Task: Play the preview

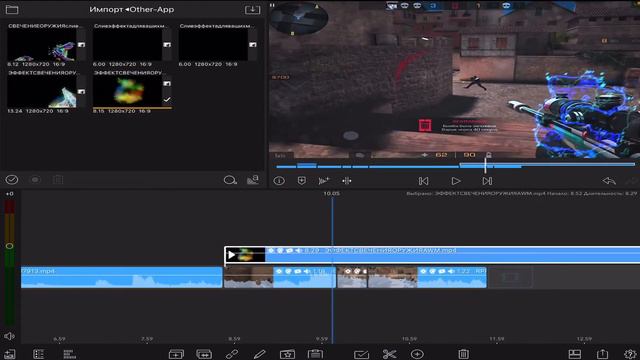Action: coord(456,181)
